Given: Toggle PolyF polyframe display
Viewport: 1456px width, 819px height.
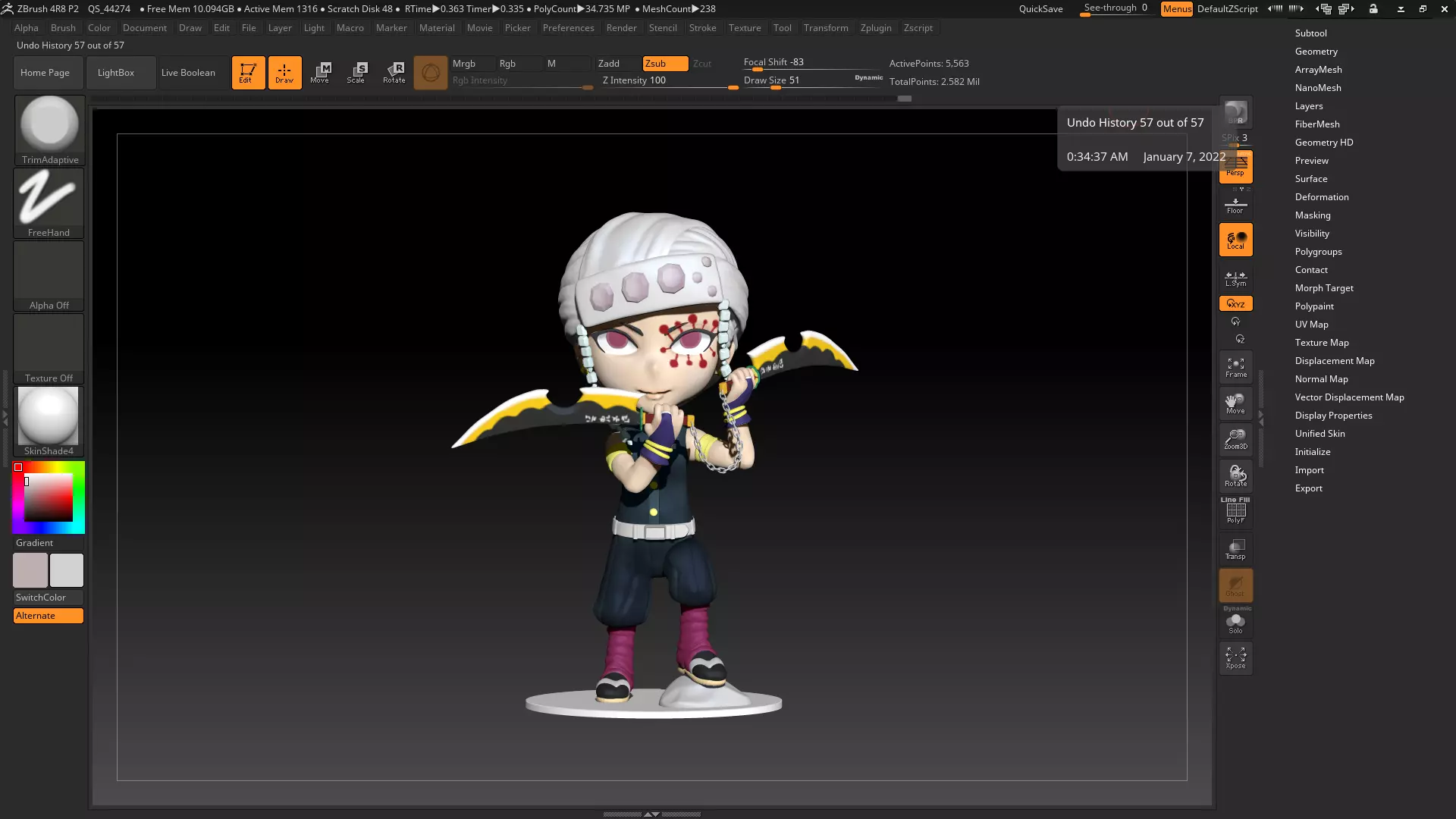Looking at the screenshot, I should click(x=1235, y=512).
